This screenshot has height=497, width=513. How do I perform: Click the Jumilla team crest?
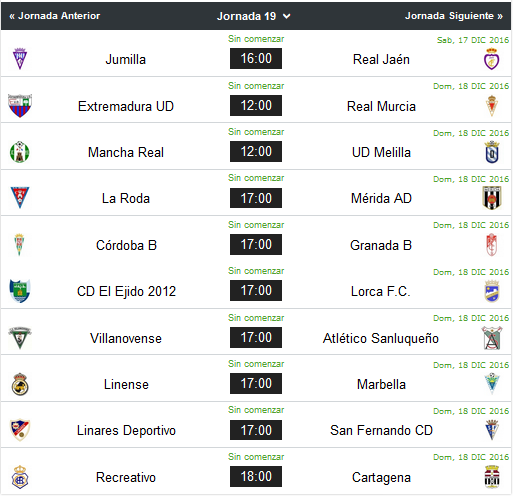20,59
